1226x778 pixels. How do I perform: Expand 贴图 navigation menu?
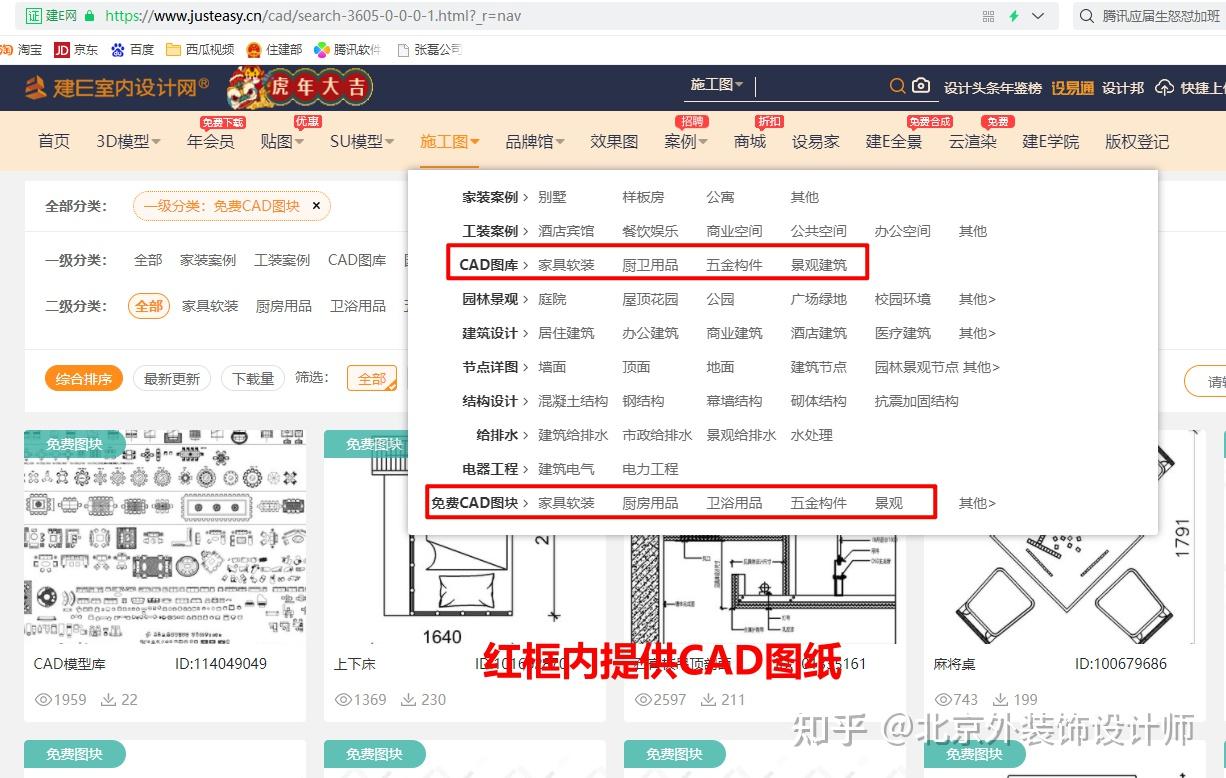tap(282, 142)
